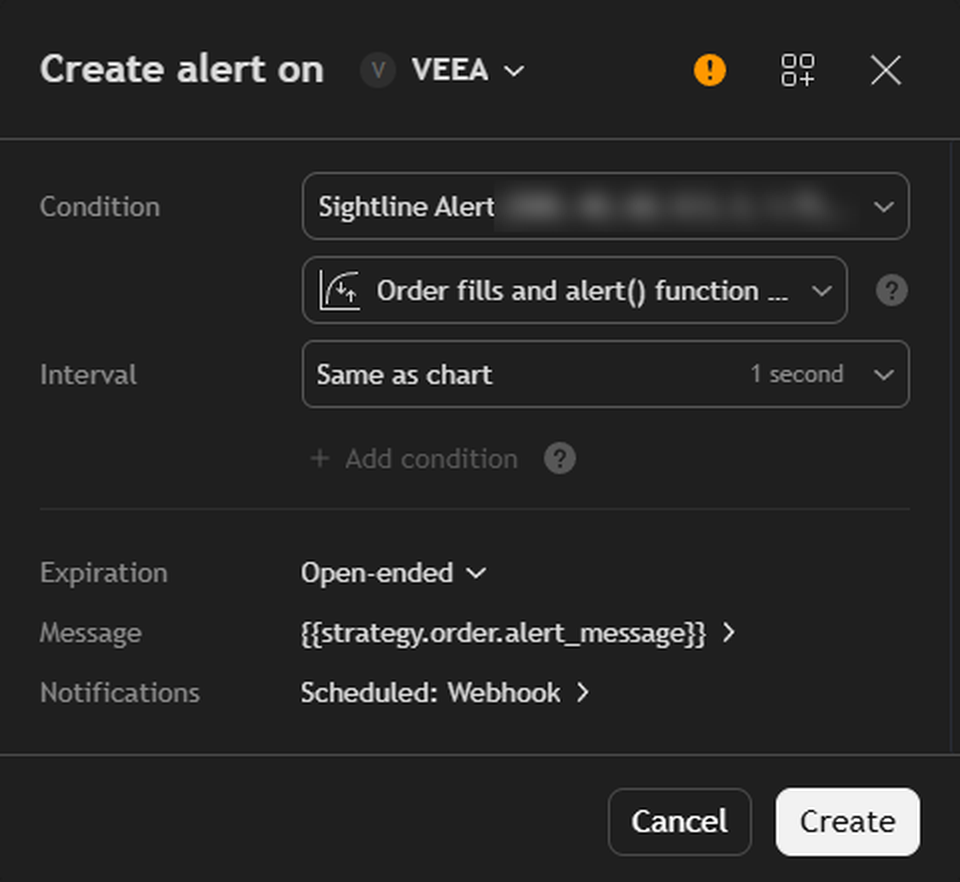Image resolution: width=960 pixels, height=882 pixels.
Task: Open the VEEA symbol dropdown
Action: click(x=468, y=70)
